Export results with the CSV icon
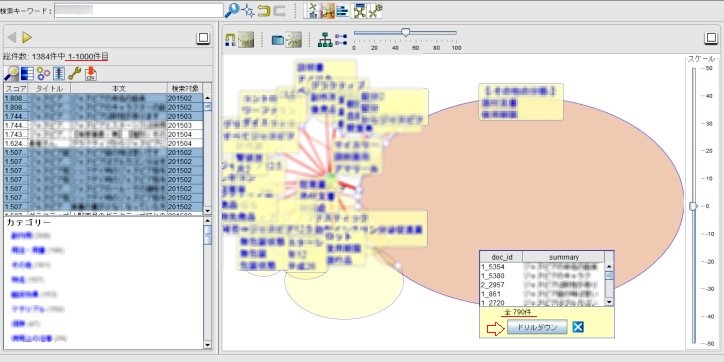The width and height of the screenshot is (724, 362). click(x=90, y=73)
